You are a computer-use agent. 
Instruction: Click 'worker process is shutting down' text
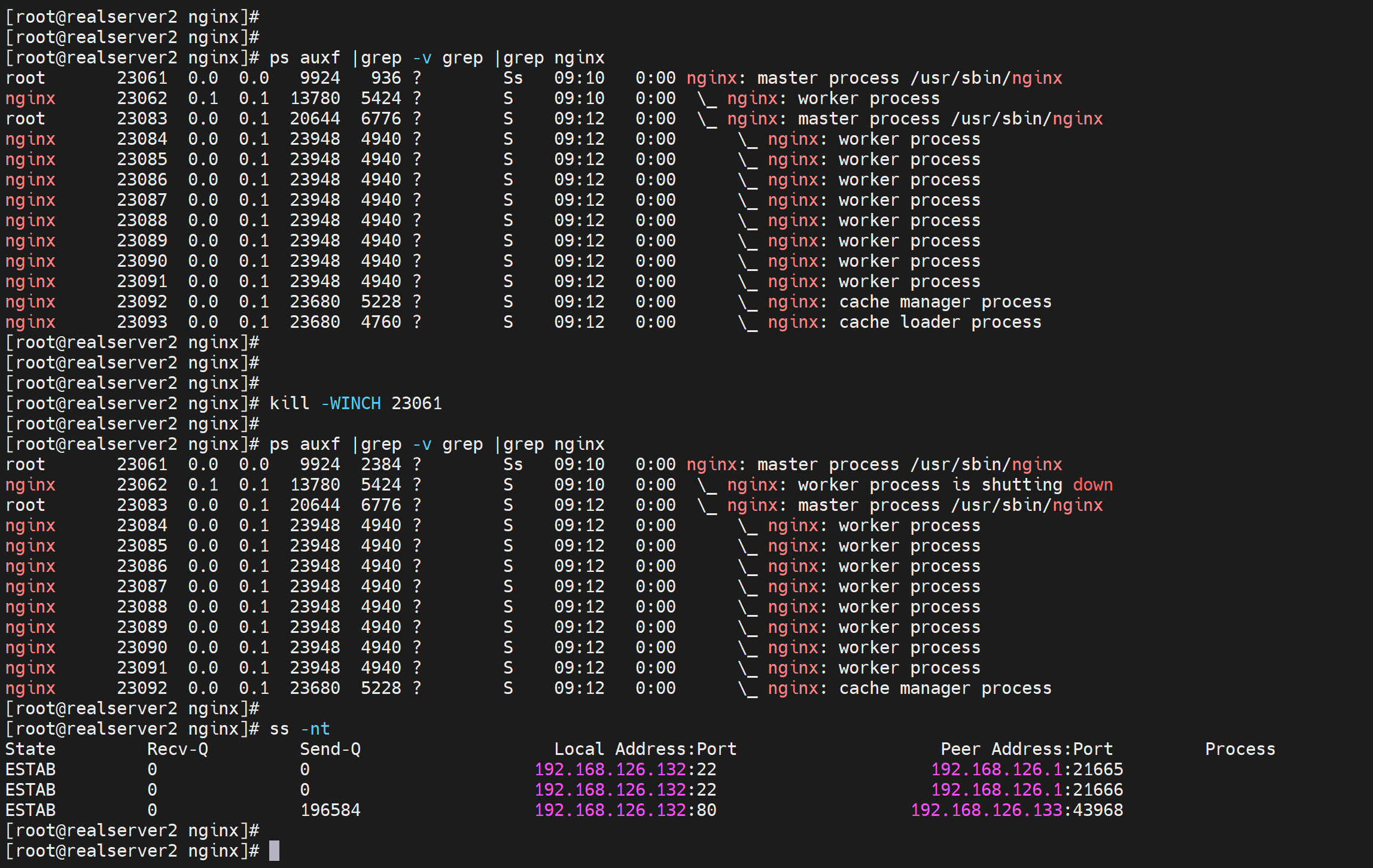(x=955, y=485)
